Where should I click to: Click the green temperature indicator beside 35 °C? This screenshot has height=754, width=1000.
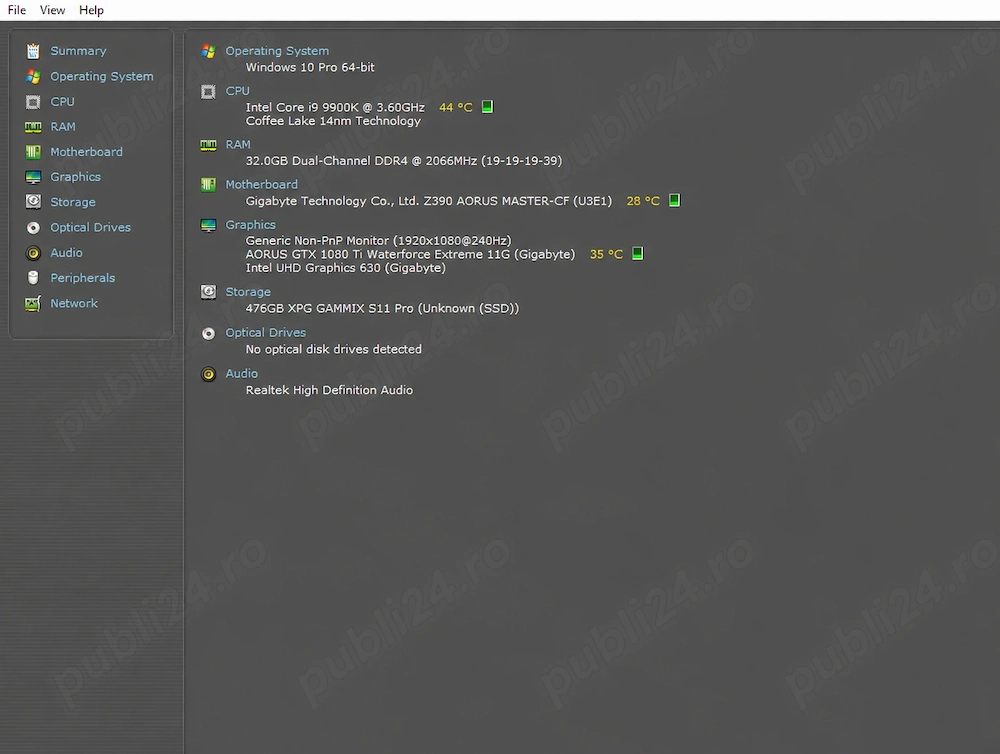coord(637,254)
